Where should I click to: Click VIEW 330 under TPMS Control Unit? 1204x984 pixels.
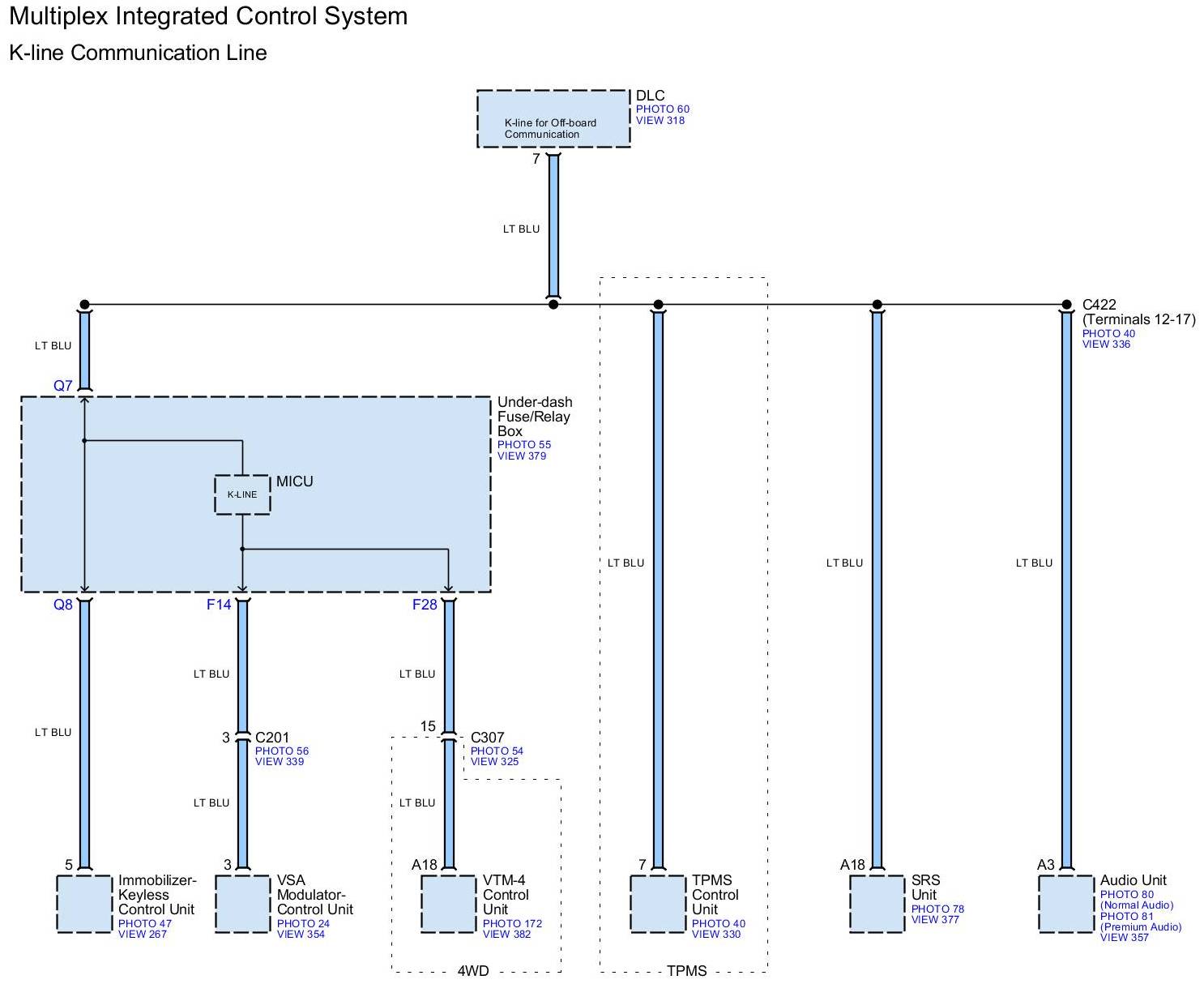click(715, 935)
